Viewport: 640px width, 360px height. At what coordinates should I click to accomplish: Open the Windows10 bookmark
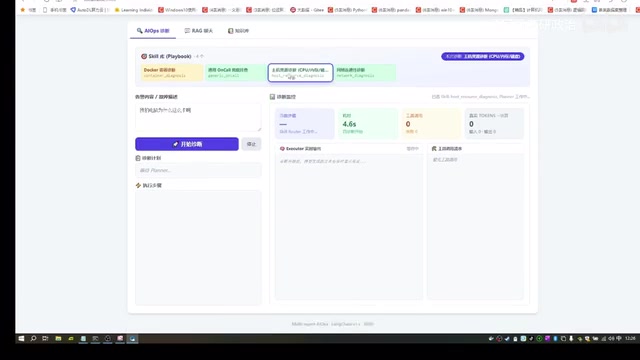(x=177, y=10)
